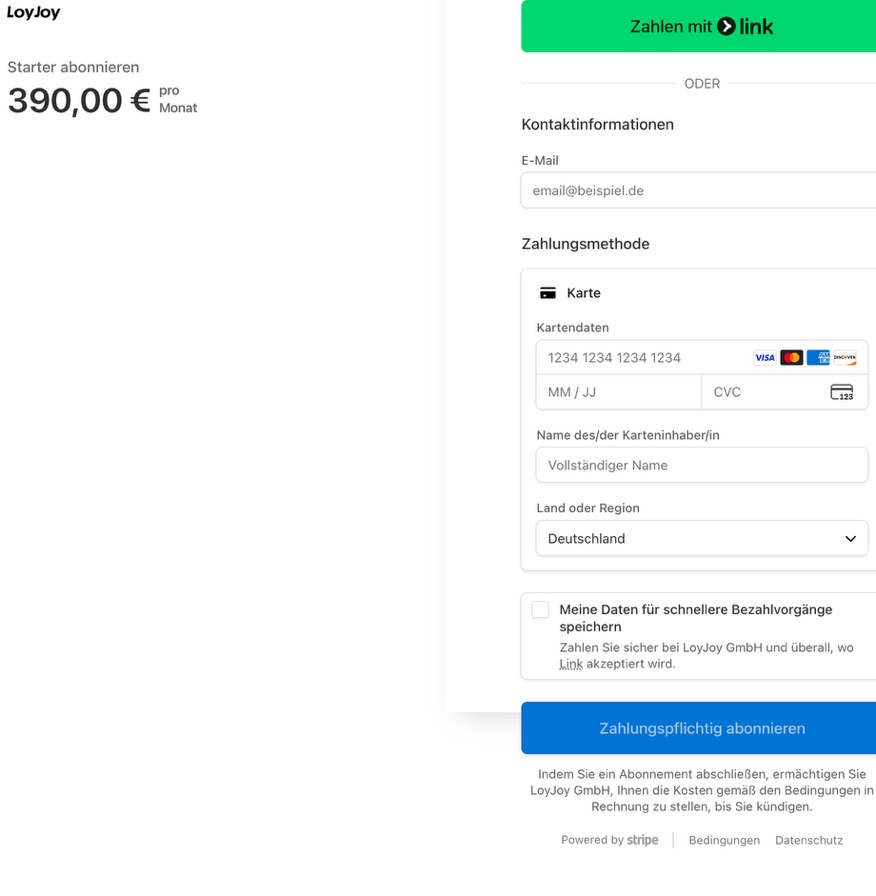Expand the Deutschland country selector
Image resolution: width=876 pixels, height=896 pixels.
click(701, 538)
